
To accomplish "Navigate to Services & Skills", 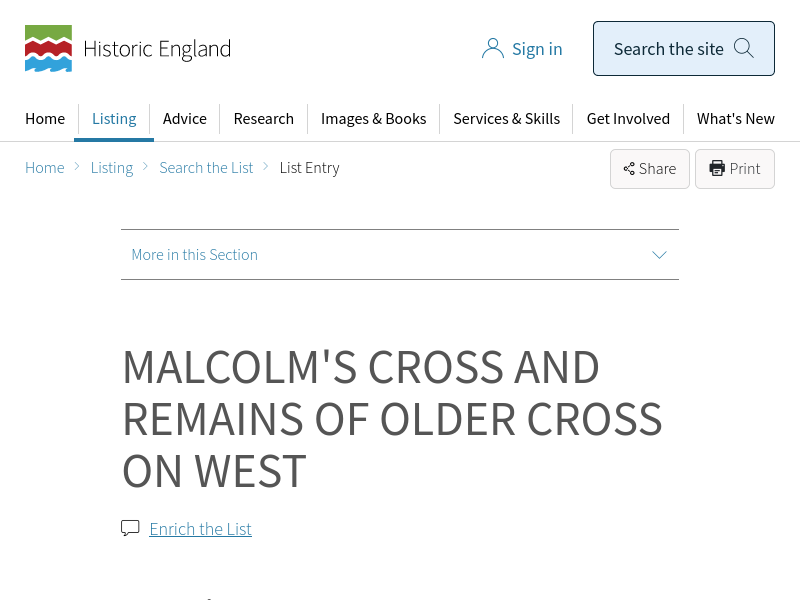I will (506, 119).
